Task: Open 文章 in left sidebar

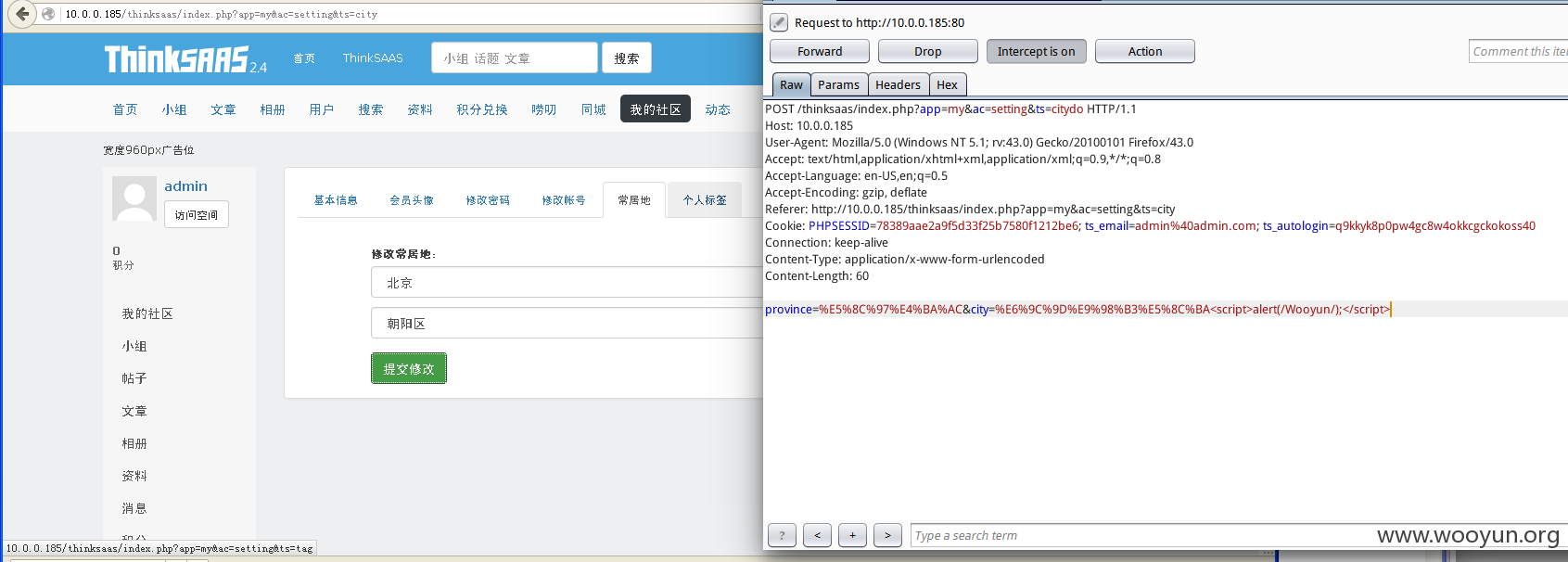Action: pos(134,411)
